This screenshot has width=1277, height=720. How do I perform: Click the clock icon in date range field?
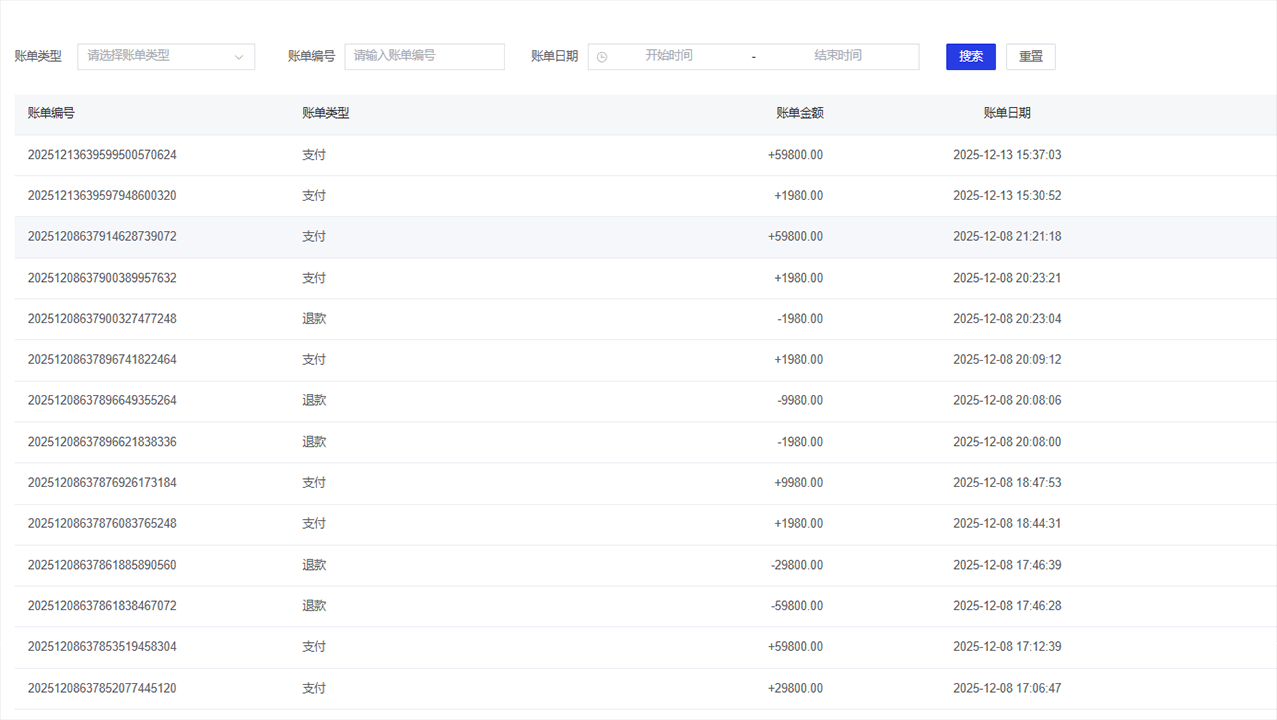602,57
